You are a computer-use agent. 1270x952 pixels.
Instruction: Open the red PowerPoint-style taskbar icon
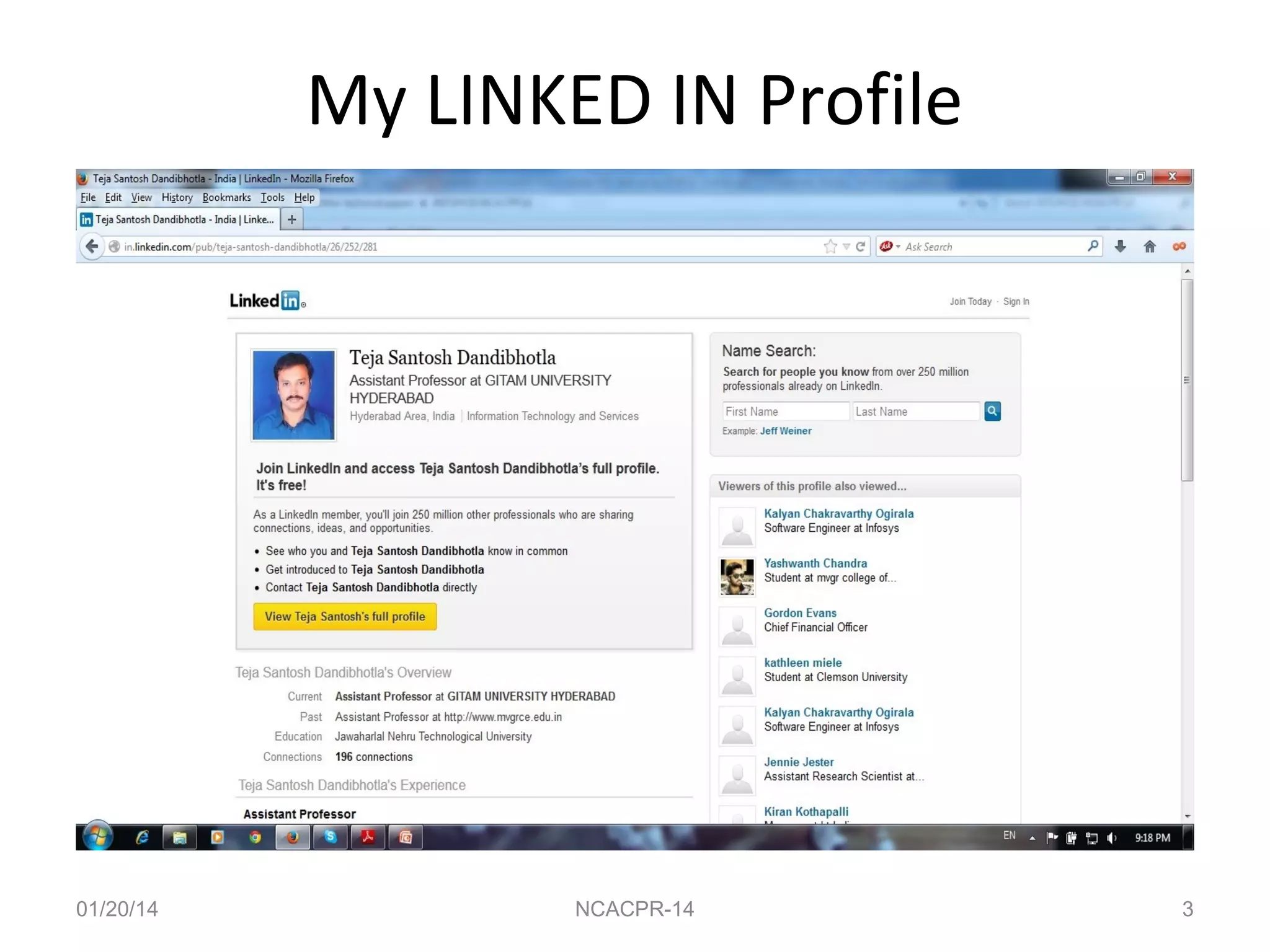(406, 837)
